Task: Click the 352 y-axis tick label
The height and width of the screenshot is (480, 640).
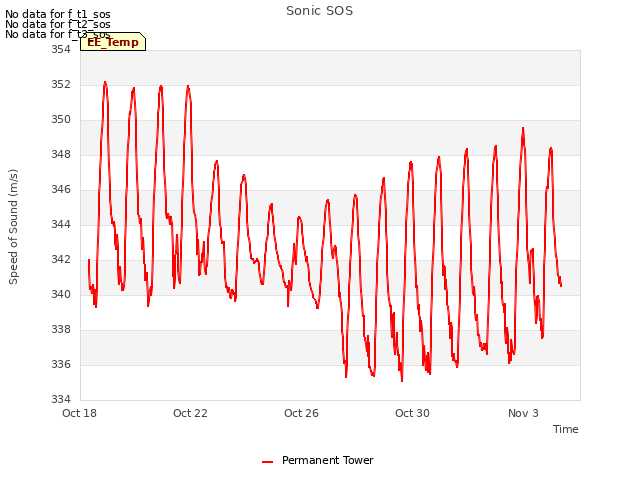Action: (61, 84)
